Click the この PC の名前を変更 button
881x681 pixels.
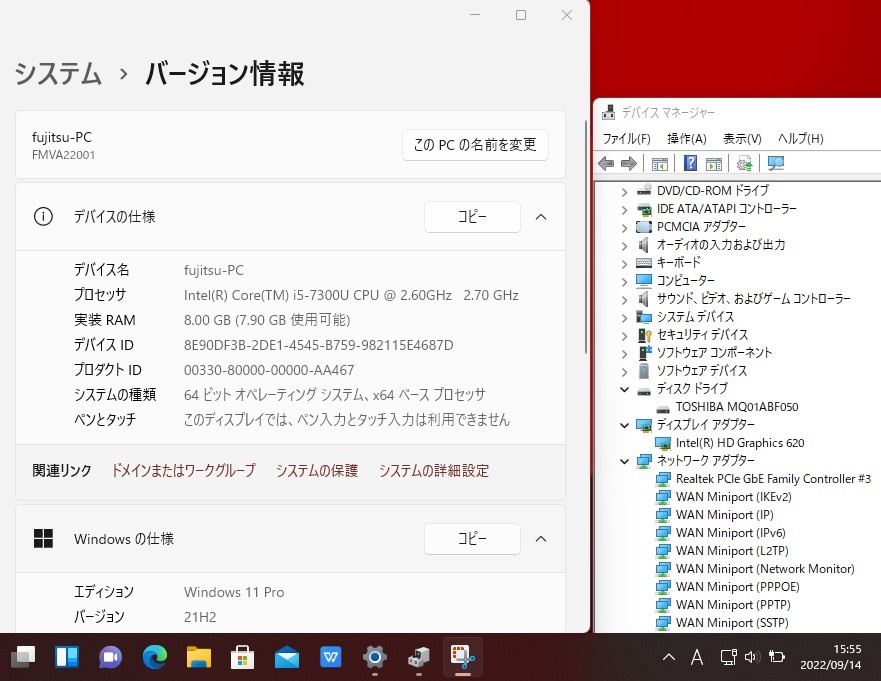(475, 145)
